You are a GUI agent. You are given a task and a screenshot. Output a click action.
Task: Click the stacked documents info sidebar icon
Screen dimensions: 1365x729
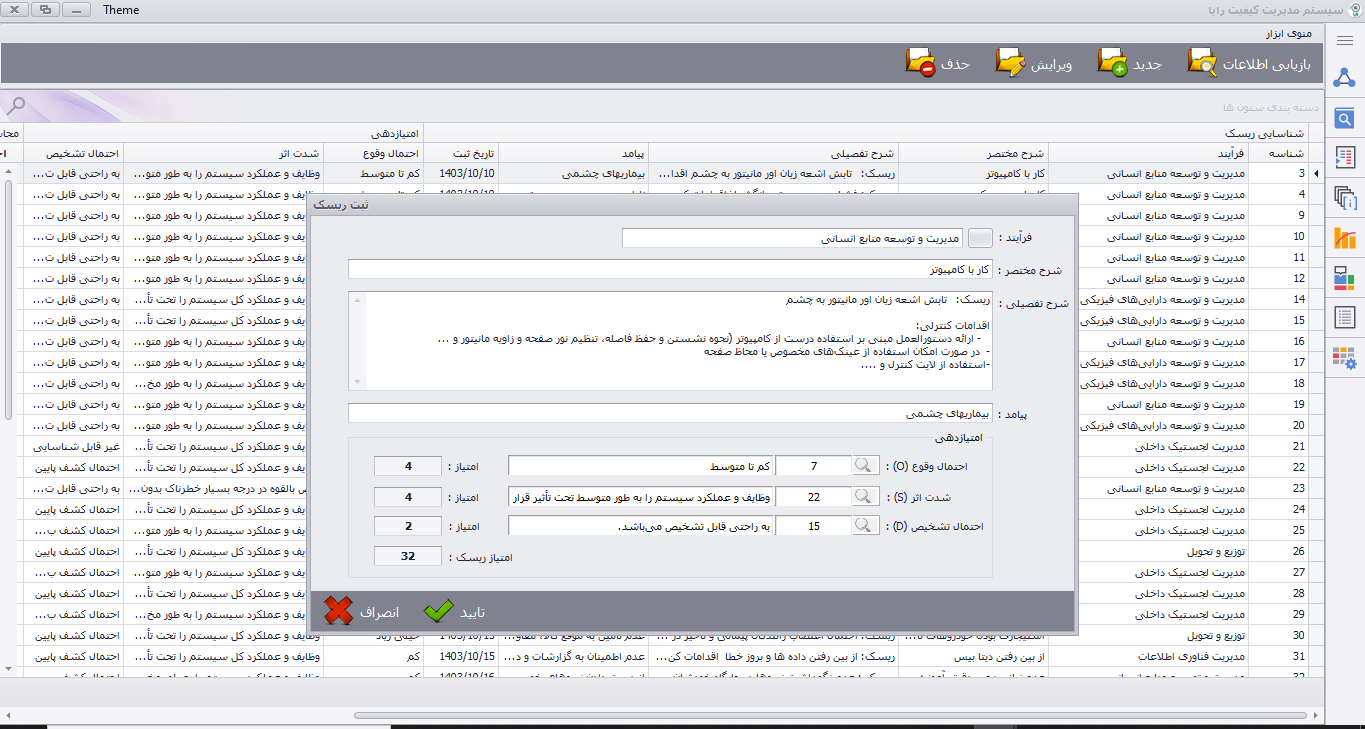coord(1345,198)
